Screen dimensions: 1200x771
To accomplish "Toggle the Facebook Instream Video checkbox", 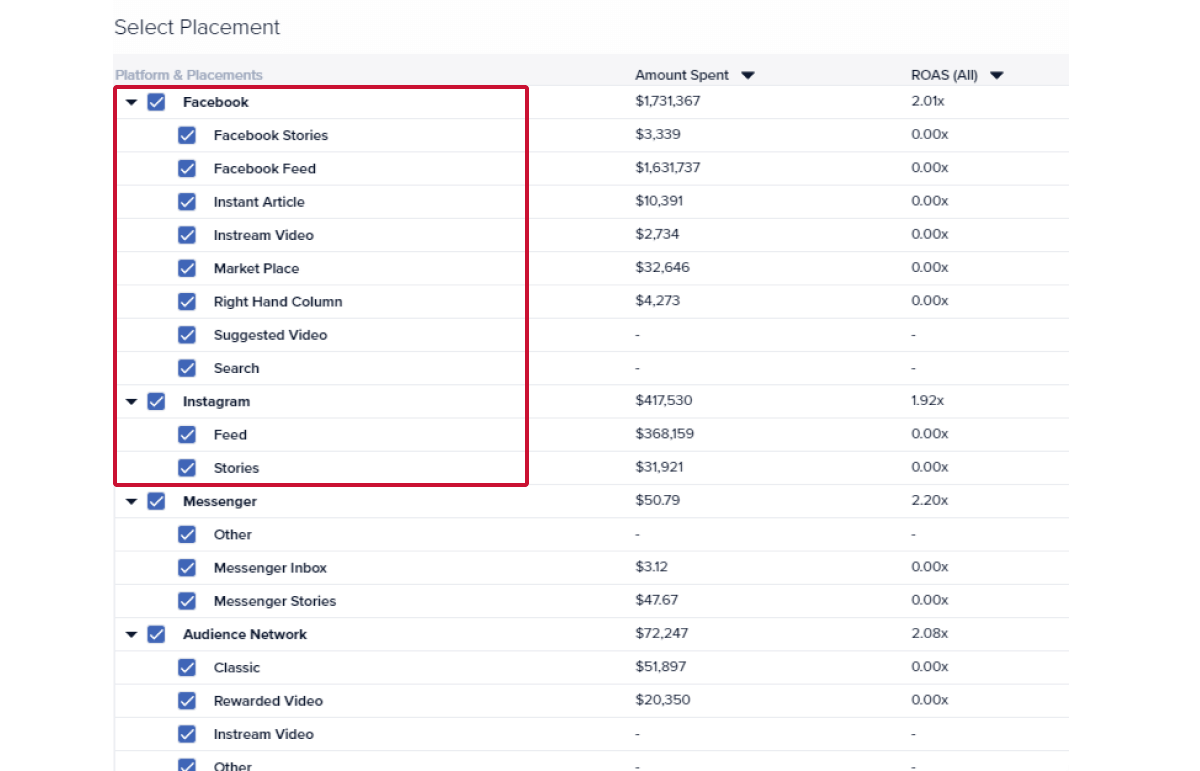I will point(187,235).
